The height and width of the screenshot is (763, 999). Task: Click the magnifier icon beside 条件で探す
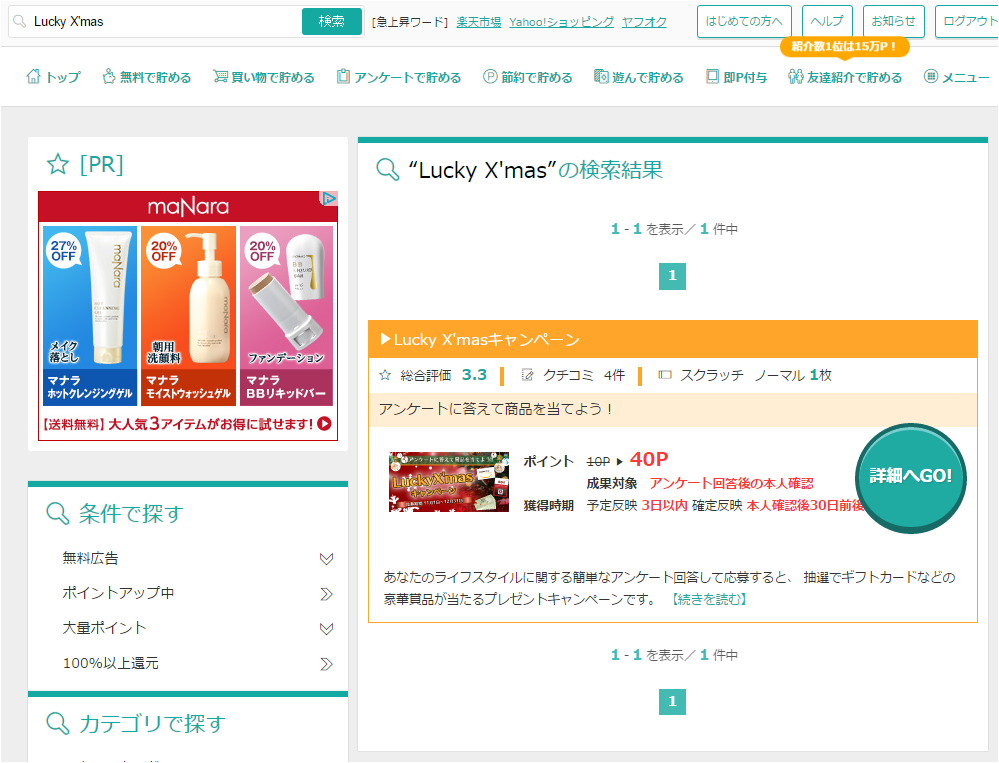click(57, 513)
